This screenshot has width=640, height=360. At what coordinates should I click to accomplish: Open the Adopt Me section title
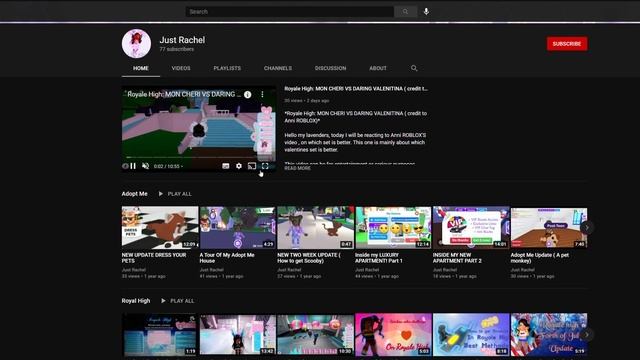point(135,194)
